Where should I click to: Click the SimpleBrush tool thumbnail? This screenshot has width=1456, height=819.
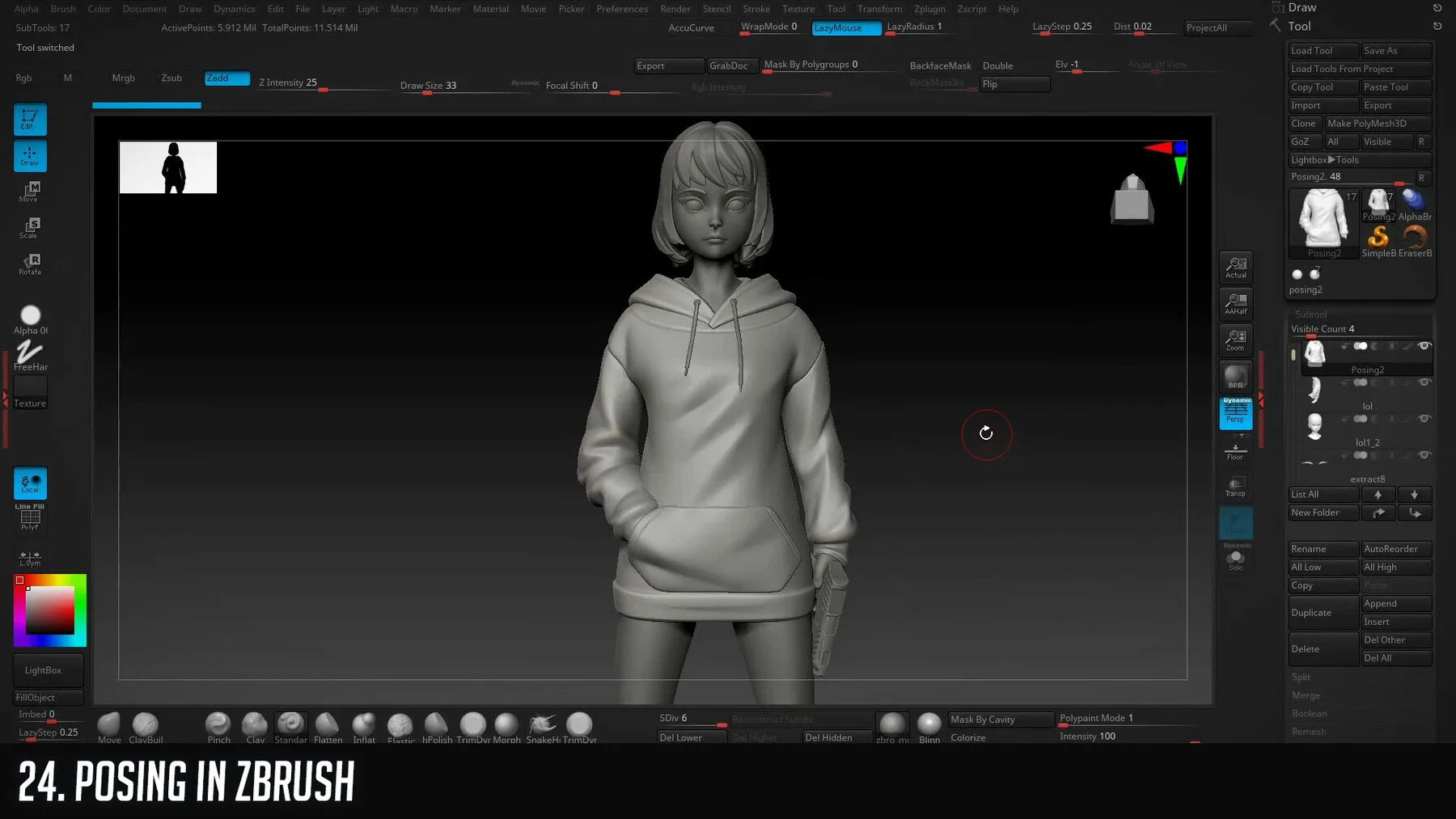click(x=1378, y=241)
